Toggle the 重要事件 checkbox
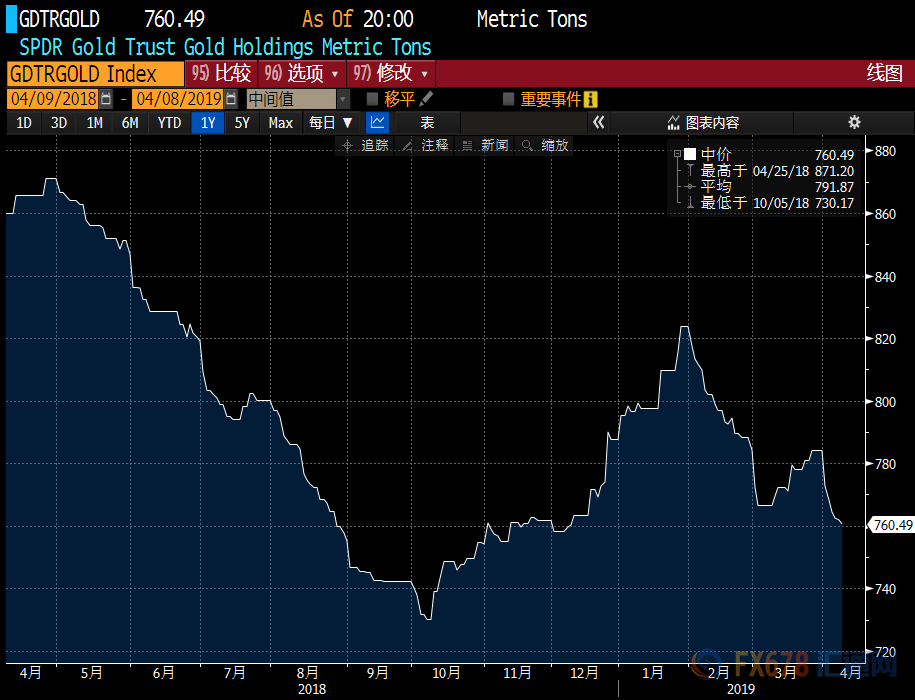 tap(508, 99)
